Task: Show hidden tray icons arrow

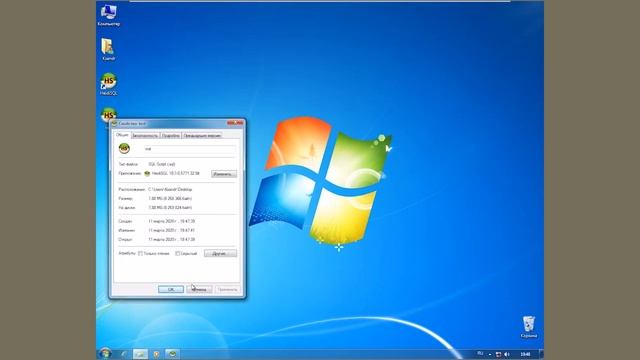Action: [490, 354]
